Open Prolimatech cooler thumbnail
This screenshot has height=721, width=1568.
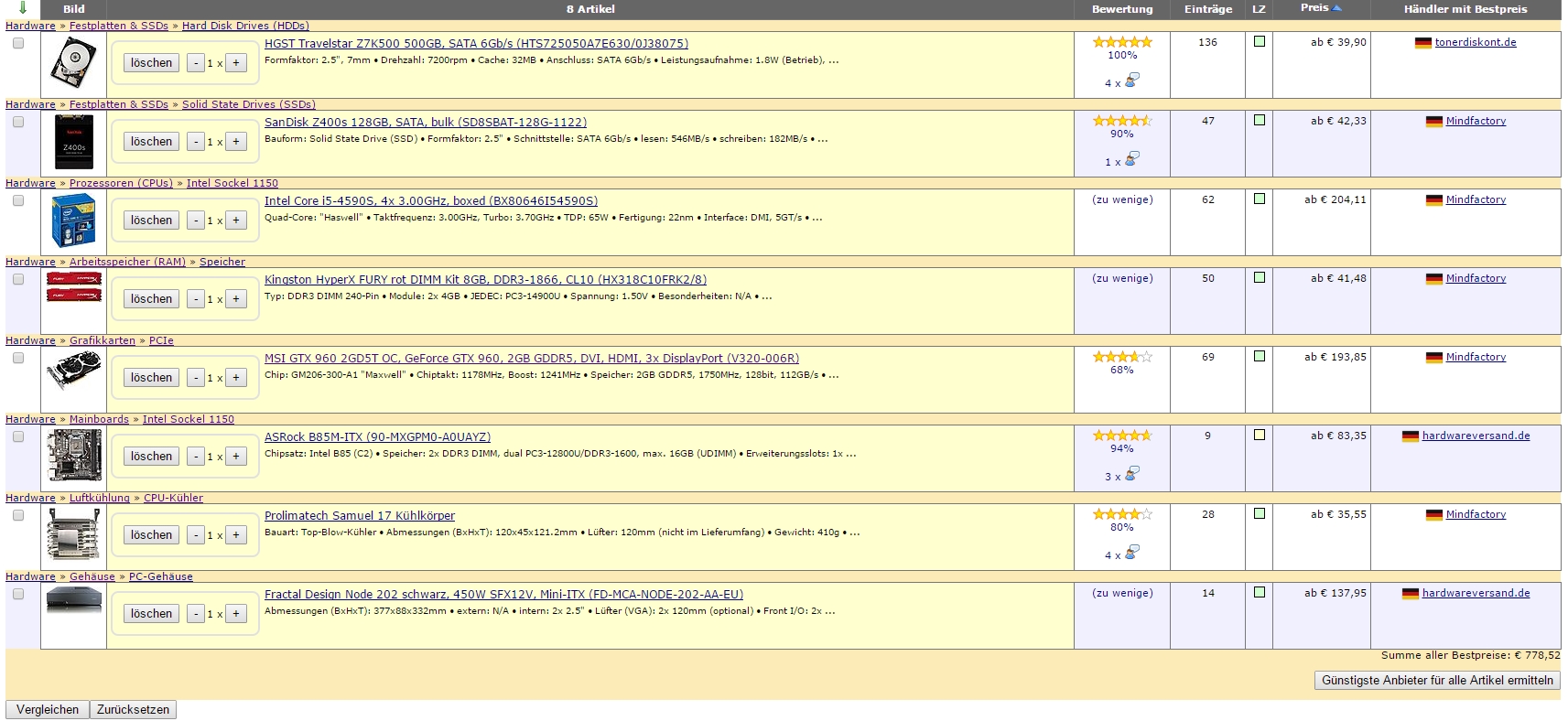pos(73,534)
